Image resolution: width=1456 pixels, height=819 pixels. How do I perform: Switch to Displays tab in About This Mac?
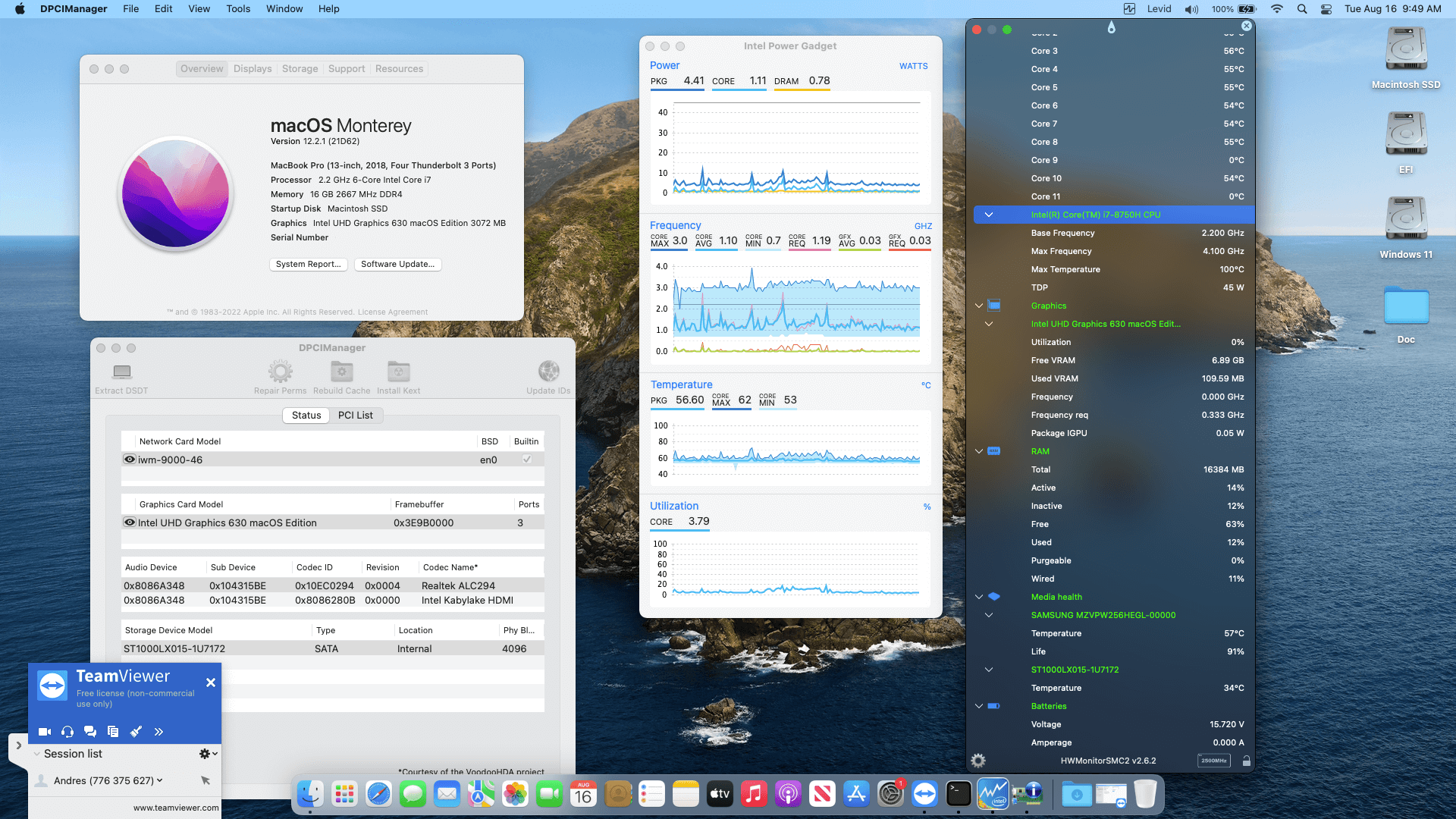click(x=253, y=68)
